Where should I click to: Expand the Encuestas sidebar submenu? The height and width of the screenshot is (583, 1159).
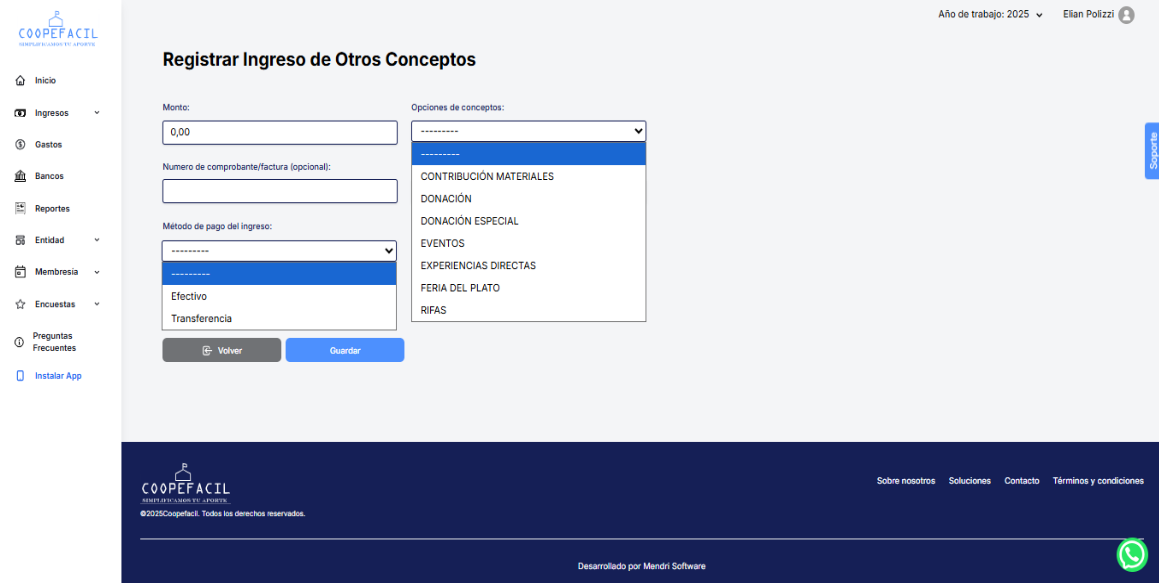point(97,304)
